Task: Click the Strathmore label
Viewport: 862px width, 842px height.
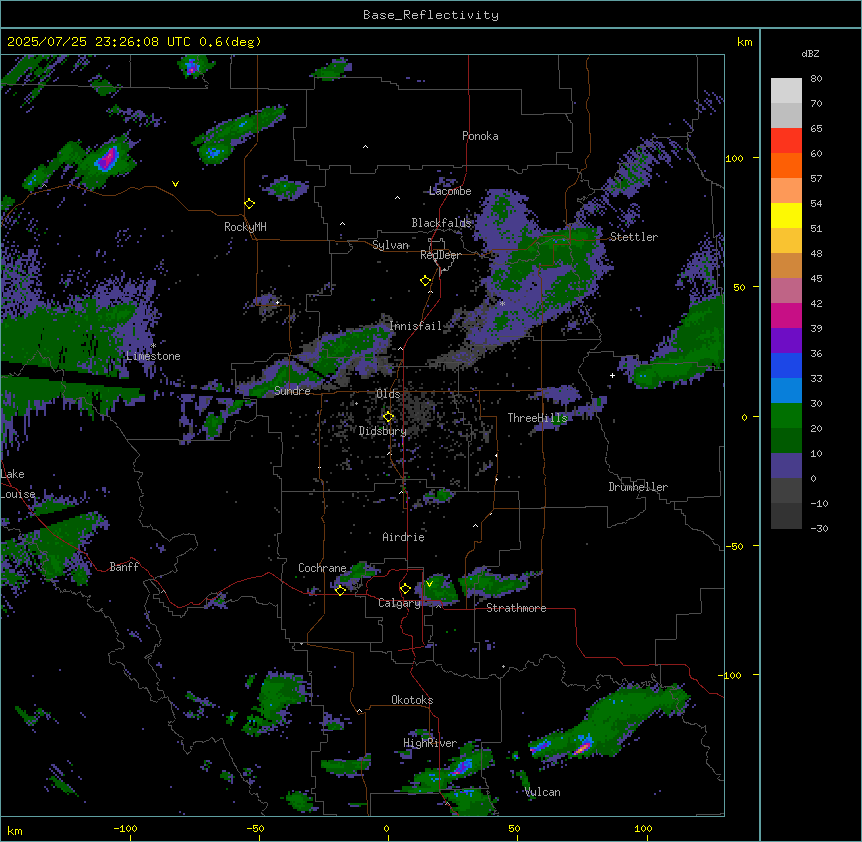Action: 516,608
